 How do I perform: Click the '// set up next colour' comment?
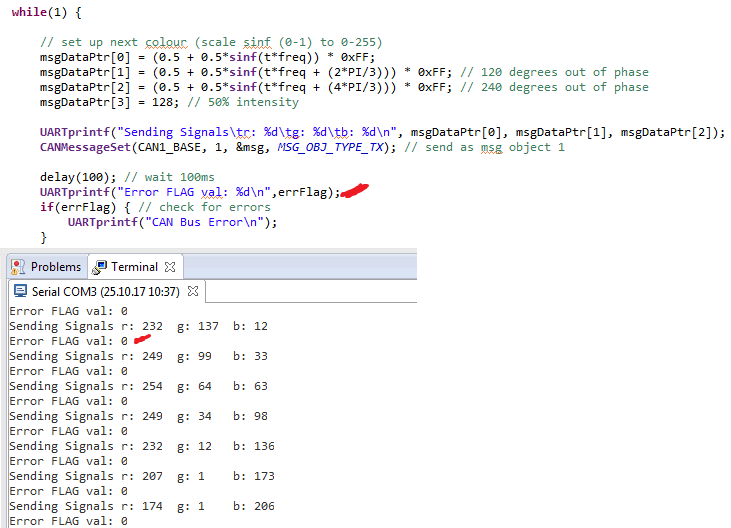point(211,42)
